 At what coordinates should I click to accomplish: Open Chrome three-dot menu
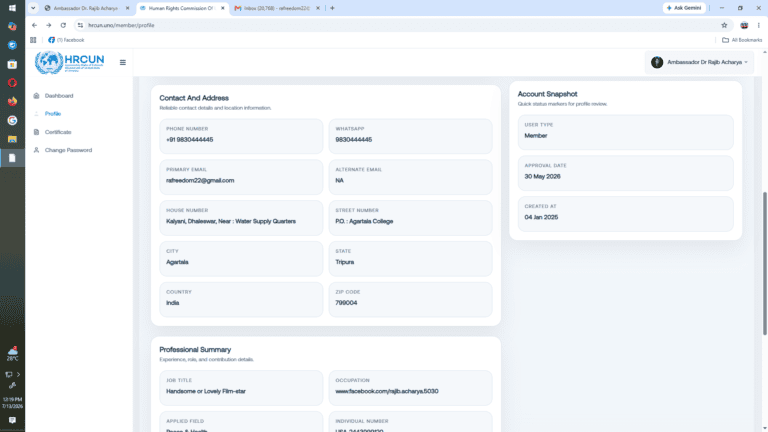(x=759, y=25)
